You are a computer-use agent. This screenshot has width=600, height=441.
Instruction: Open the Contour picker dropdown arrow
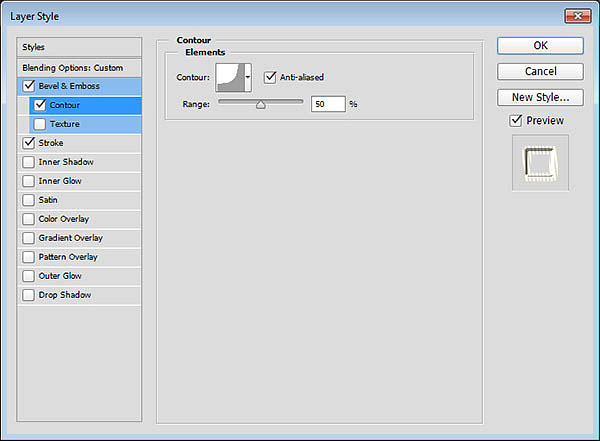tap(248, 77)
